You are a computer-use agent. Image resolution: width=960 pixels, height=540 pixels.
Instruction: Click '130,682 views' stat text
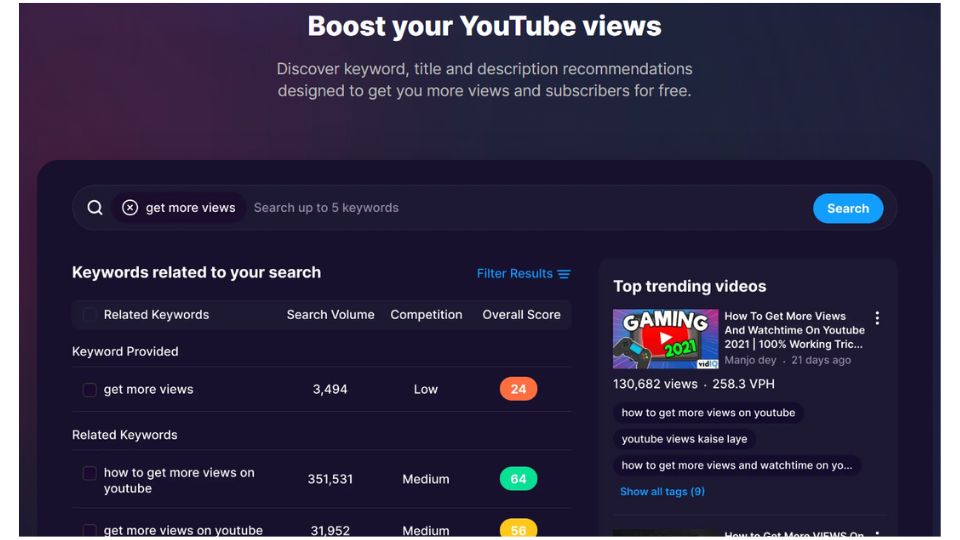point(655,384)
